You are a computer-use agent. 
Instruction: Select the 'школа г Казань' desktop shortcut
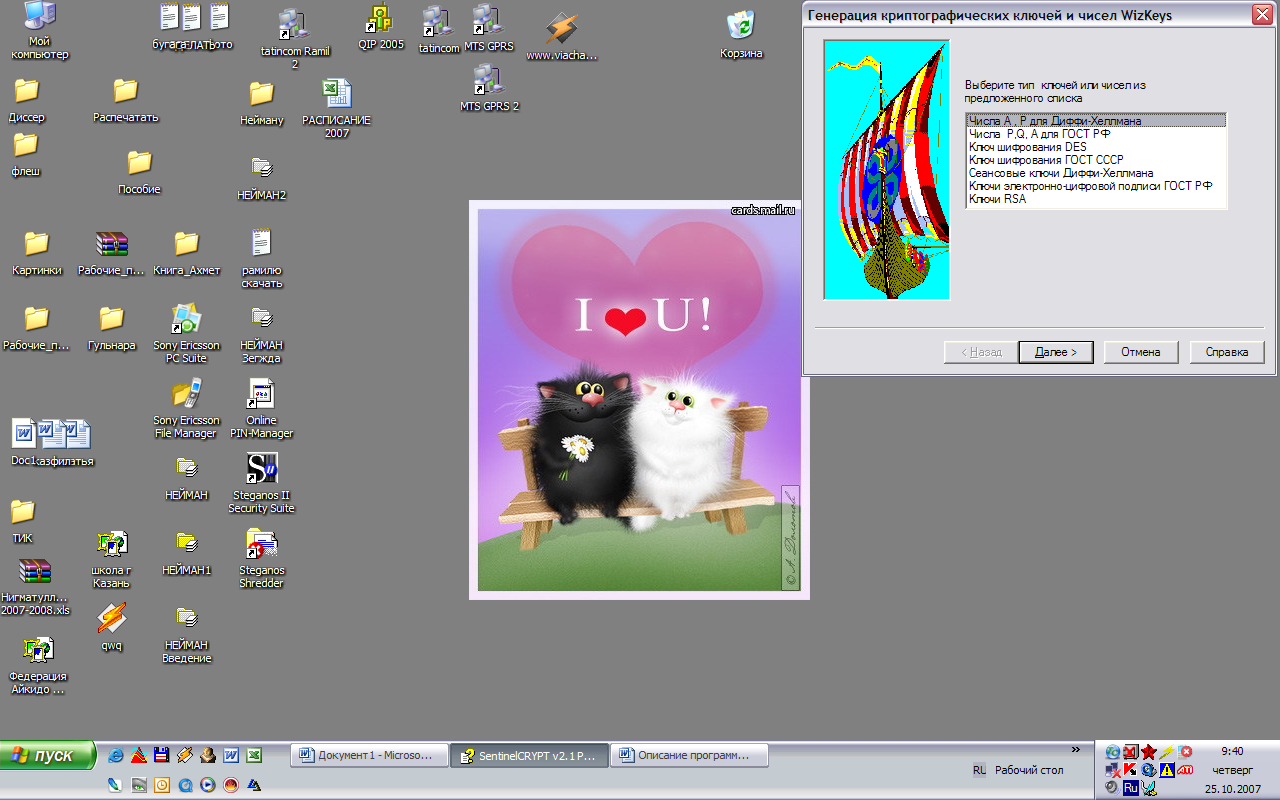coord(111,559)
